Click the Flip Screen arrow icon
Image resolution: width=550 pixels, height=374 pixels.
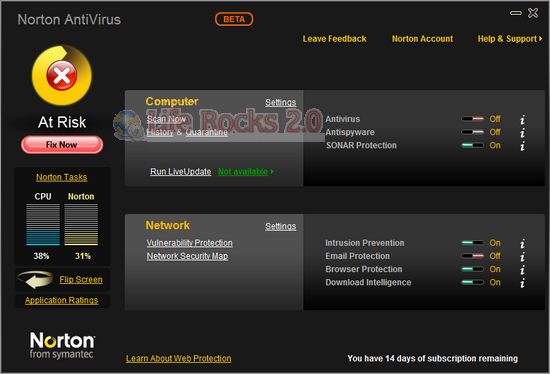35,279
